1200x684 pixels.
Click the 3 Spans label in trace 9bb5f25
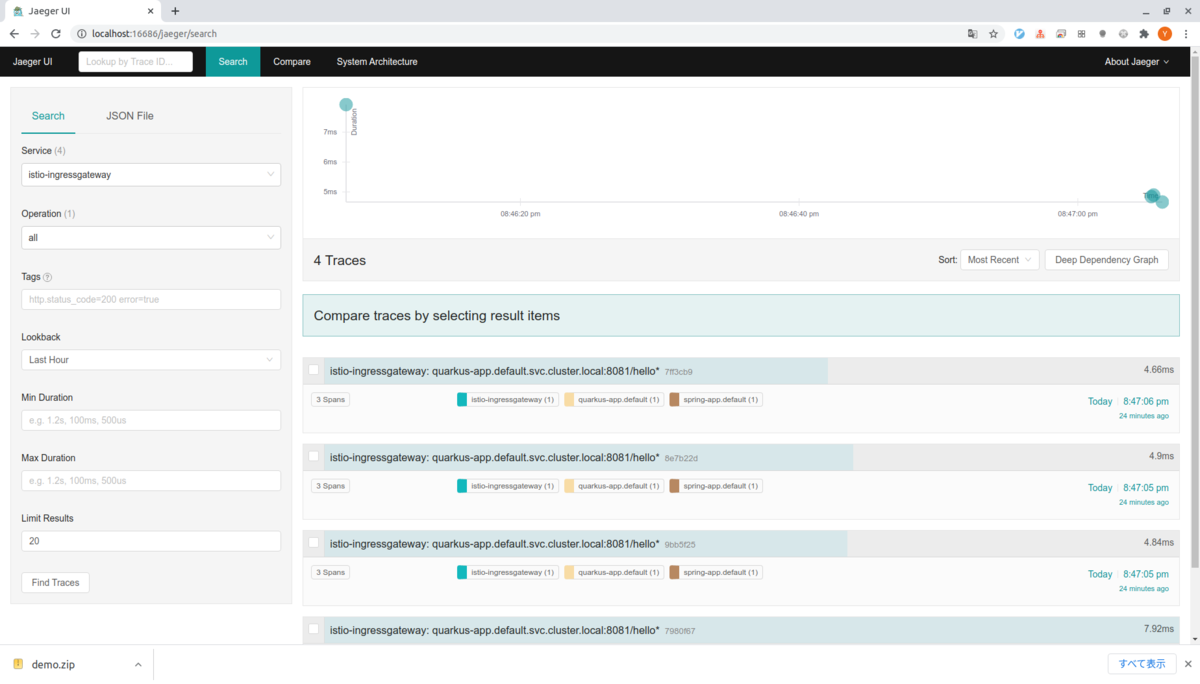coord(330,572)
